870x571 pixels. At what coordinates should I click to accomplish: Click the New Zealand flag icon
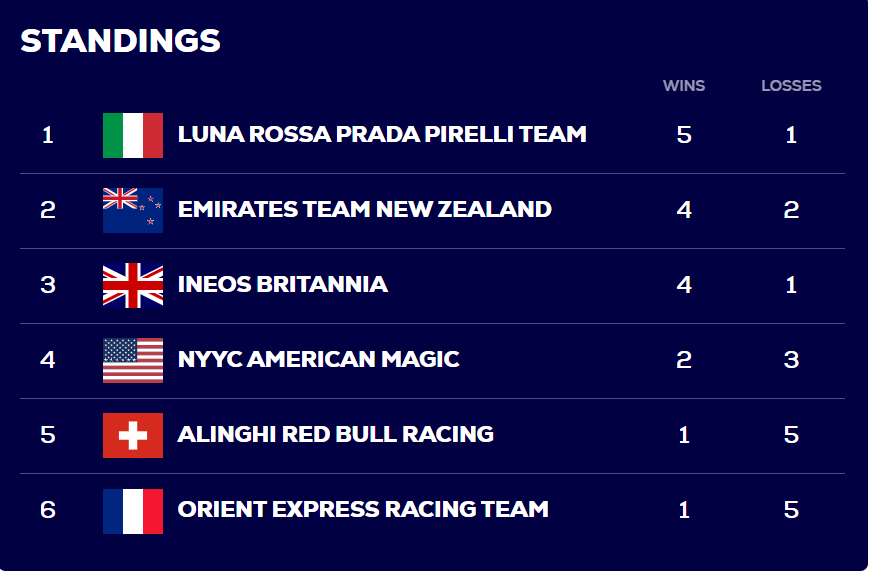point(133,210)
